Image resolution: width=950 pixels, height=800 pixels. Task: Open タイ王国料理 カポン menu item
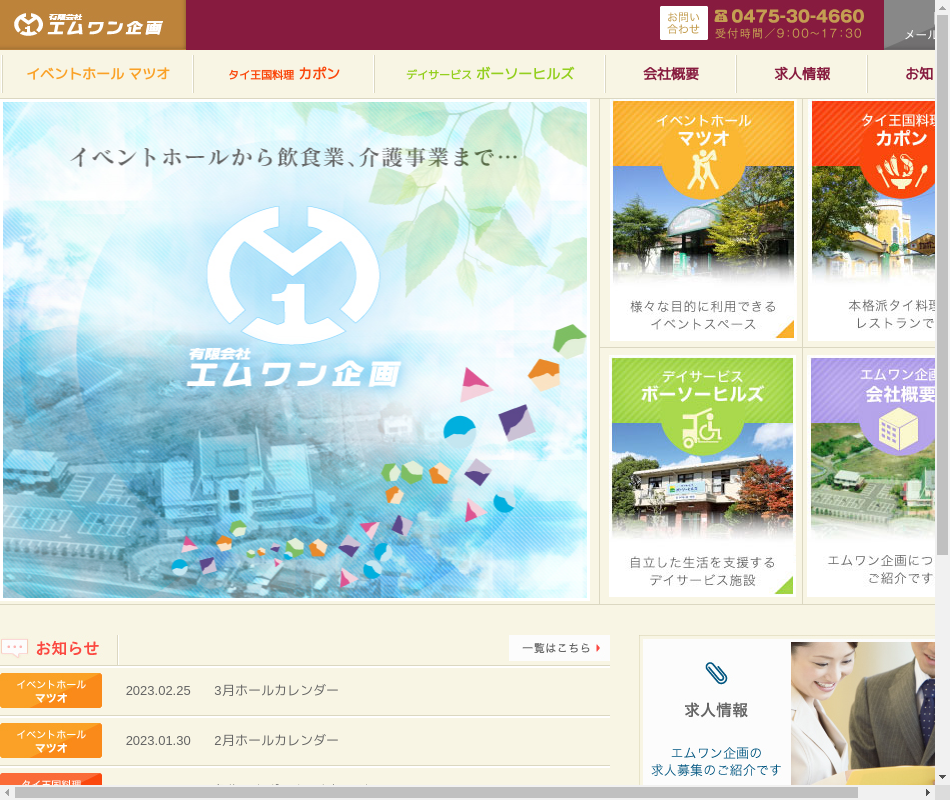click(x=284, y=74)
